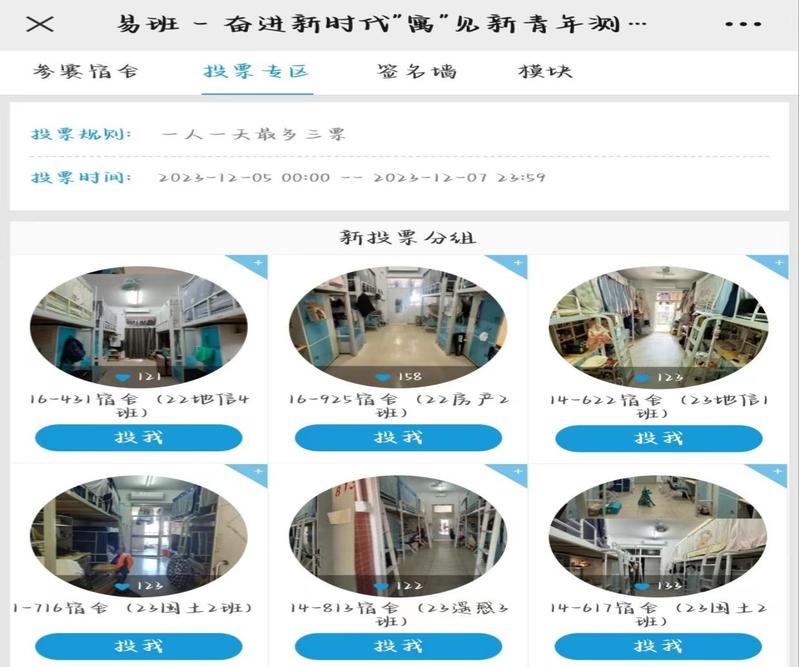Image resolution: width=799 pixels, height=667 pixels.
Task: Tap the heart icon showing 133 votes
Action: coord(643,586)
